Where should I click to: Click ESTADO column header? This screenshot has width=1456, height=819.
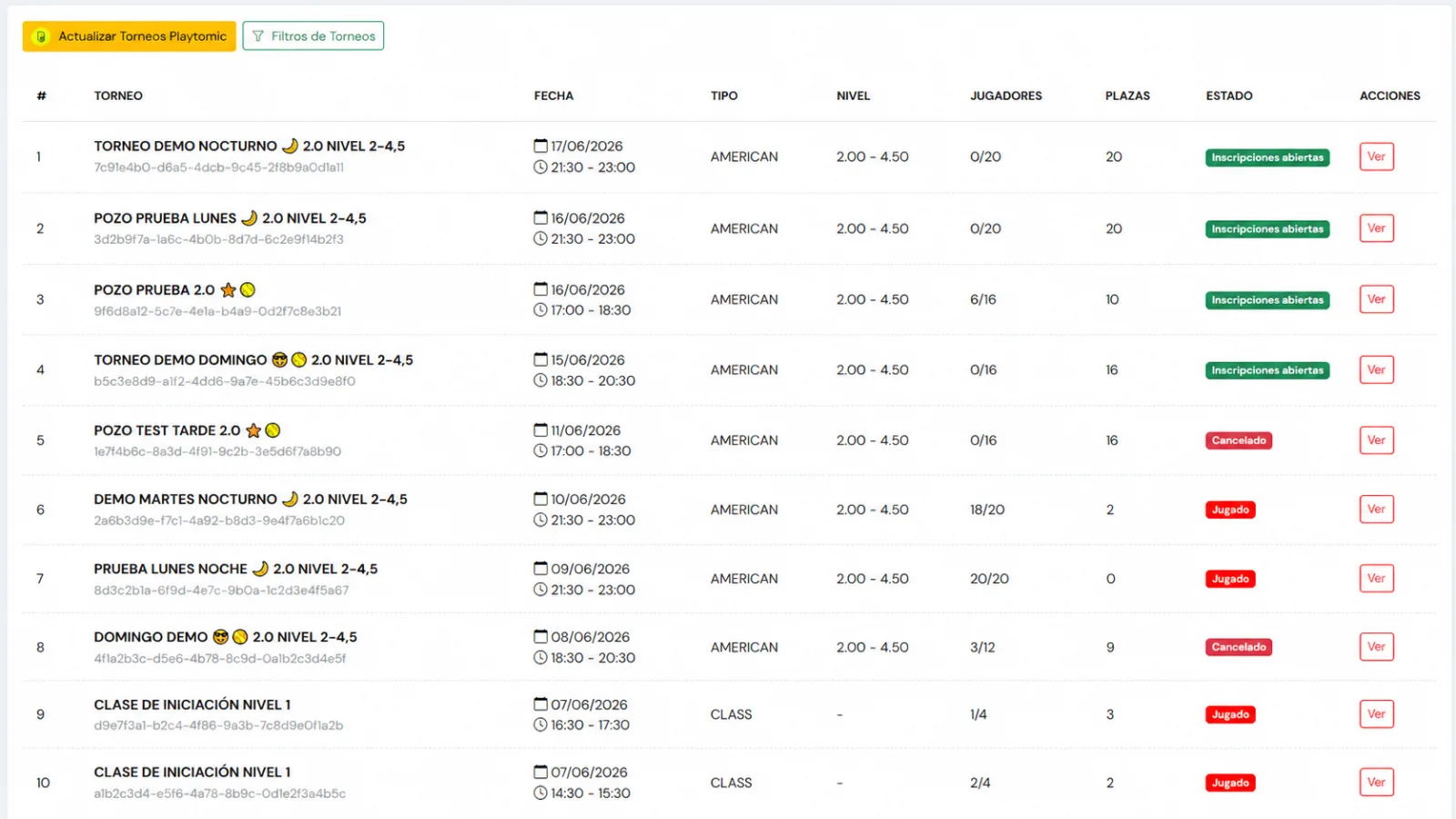coord(1229,96)
